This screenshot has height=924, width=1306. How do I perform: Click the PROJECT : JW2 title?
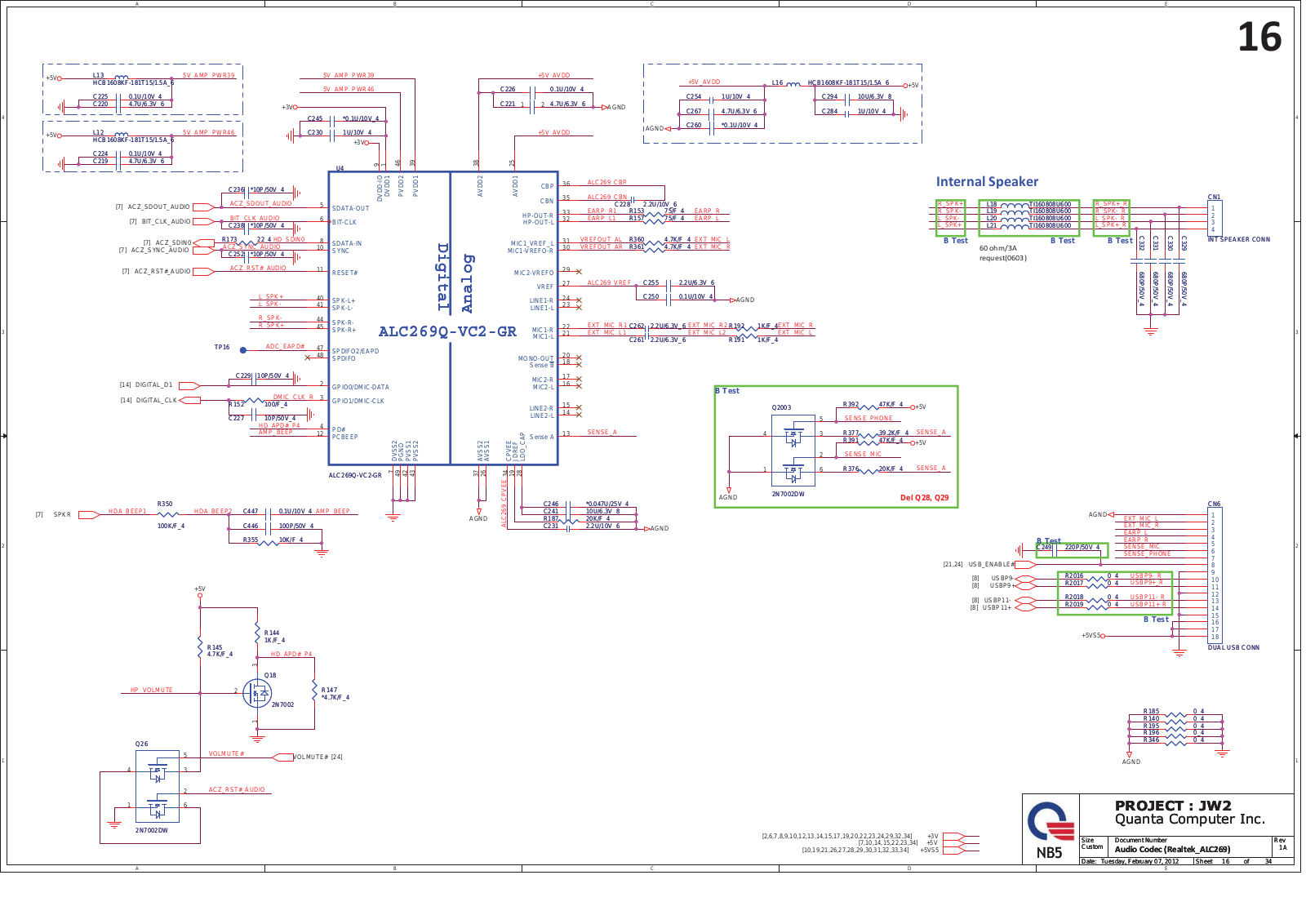tap(1173, 806)
